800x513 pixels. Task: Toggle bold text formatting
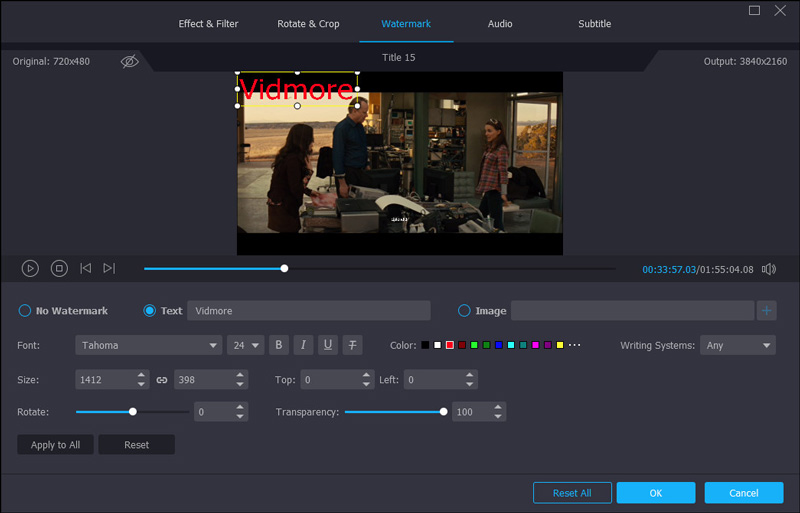pyautogui.click(x=279, y=345)
